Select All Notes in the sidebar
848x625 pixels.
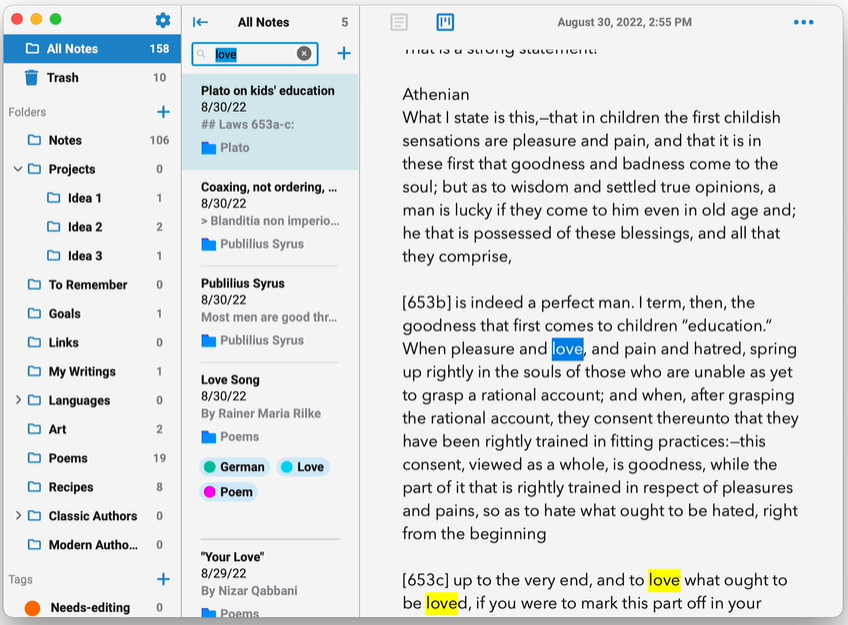point(72,48)
